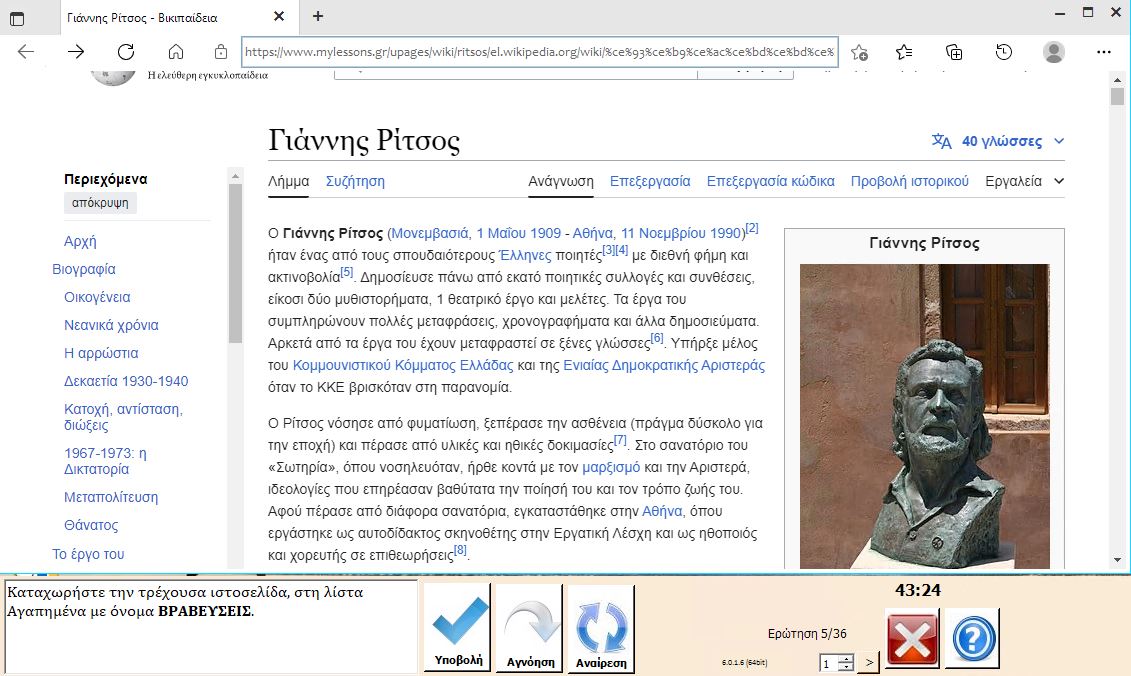Click the browser address bar
This screenshot has width=1131, height=676.
point(540,52)
